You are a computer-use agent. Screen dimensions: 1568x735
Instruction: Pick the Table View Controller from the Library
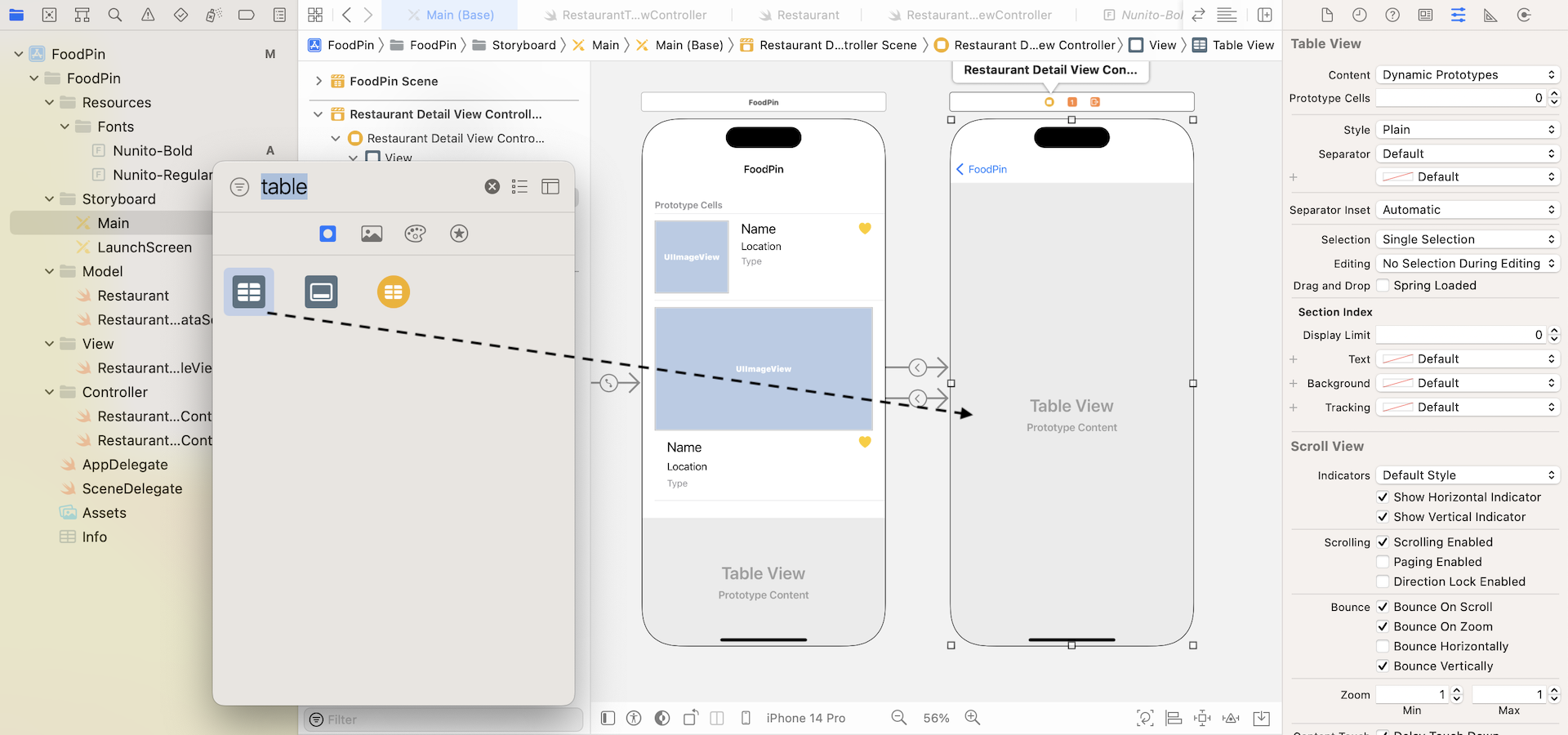393,292
